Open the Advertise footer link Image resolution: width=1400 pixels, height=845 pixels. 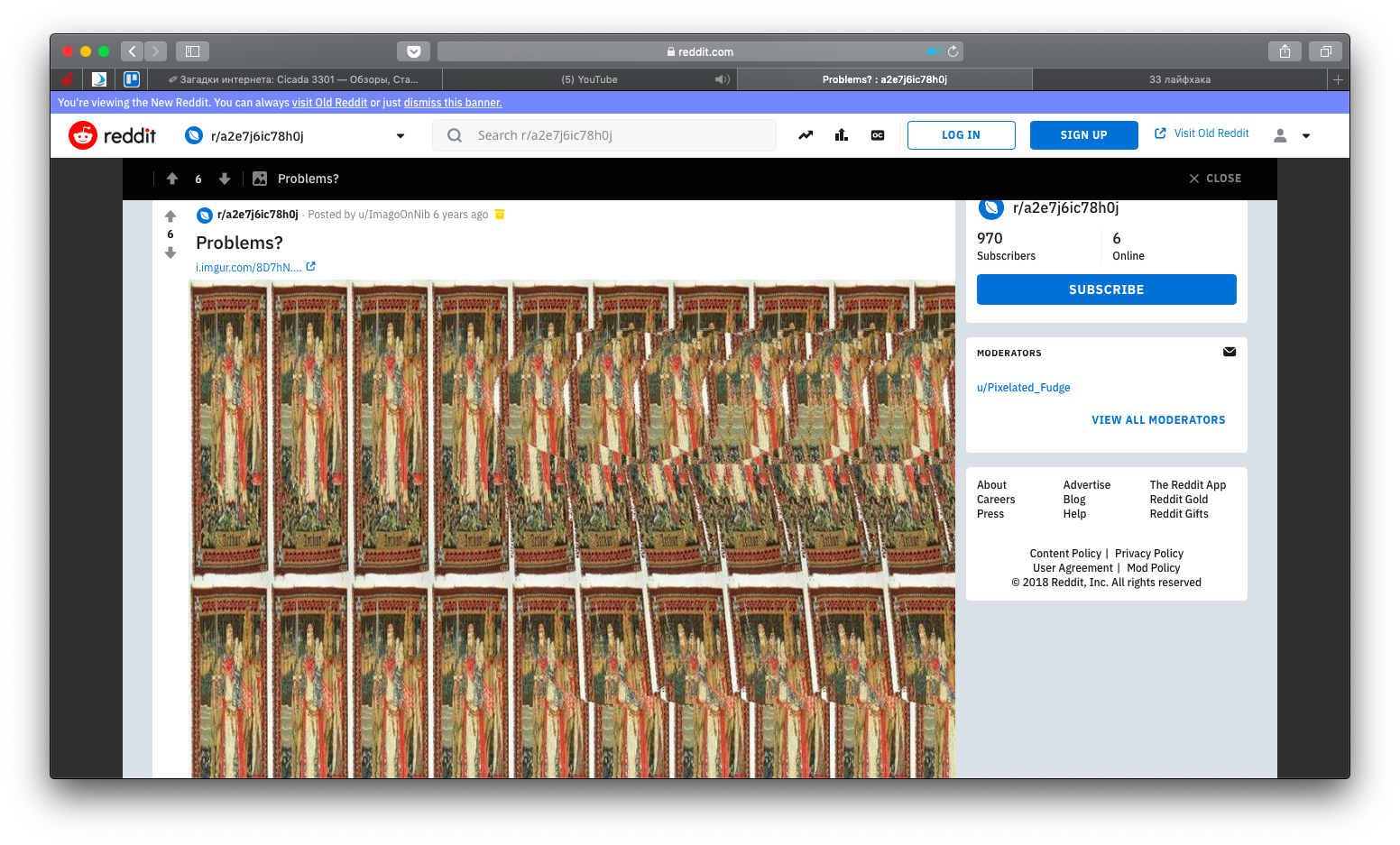1087,485
